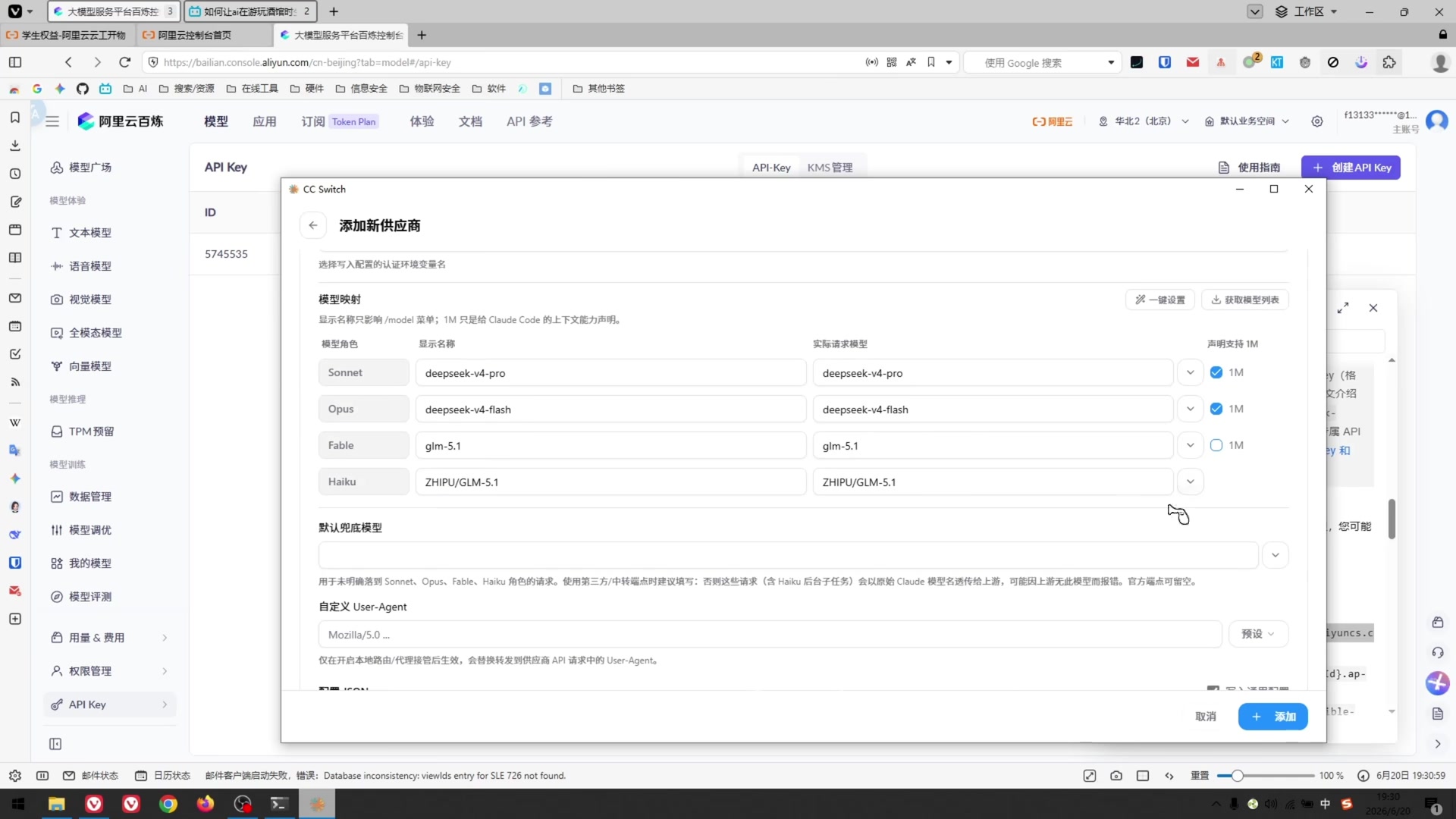Open the 文档 top menu

click(x=470, y=121)
